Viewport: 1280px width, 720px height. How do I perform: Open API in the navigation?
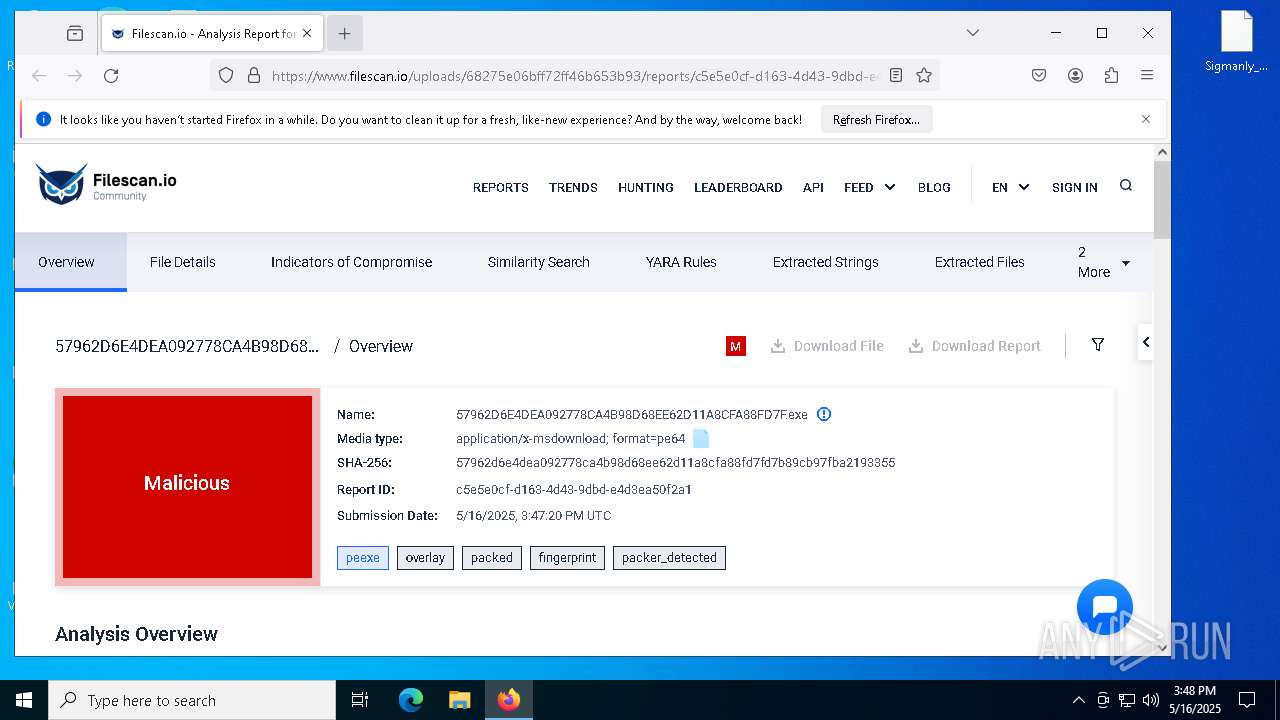click(x=813, y=187)
